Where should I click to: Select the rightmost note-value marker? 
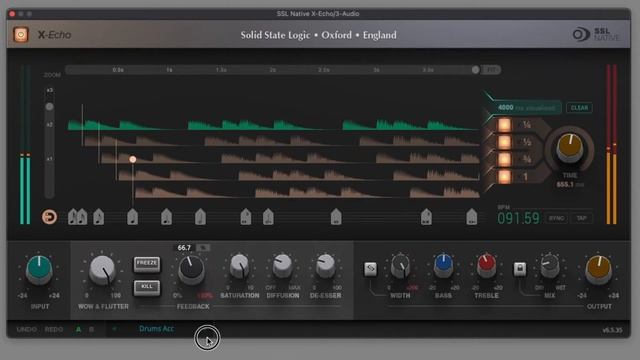[471, 217]
